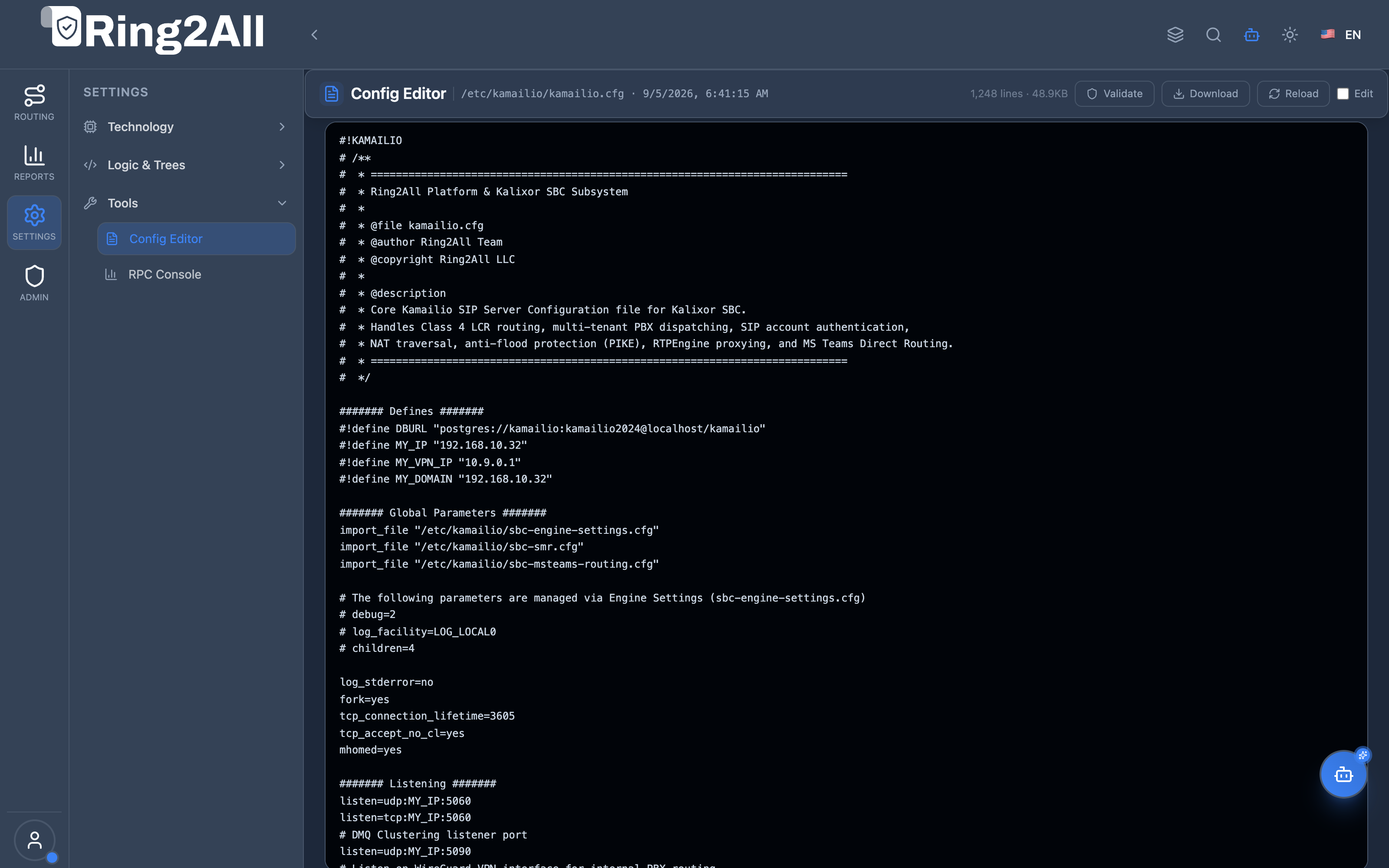Open Config Editor menu item
The width and height of the screenshot is (1389, 868).
click(x=196, y=239)
